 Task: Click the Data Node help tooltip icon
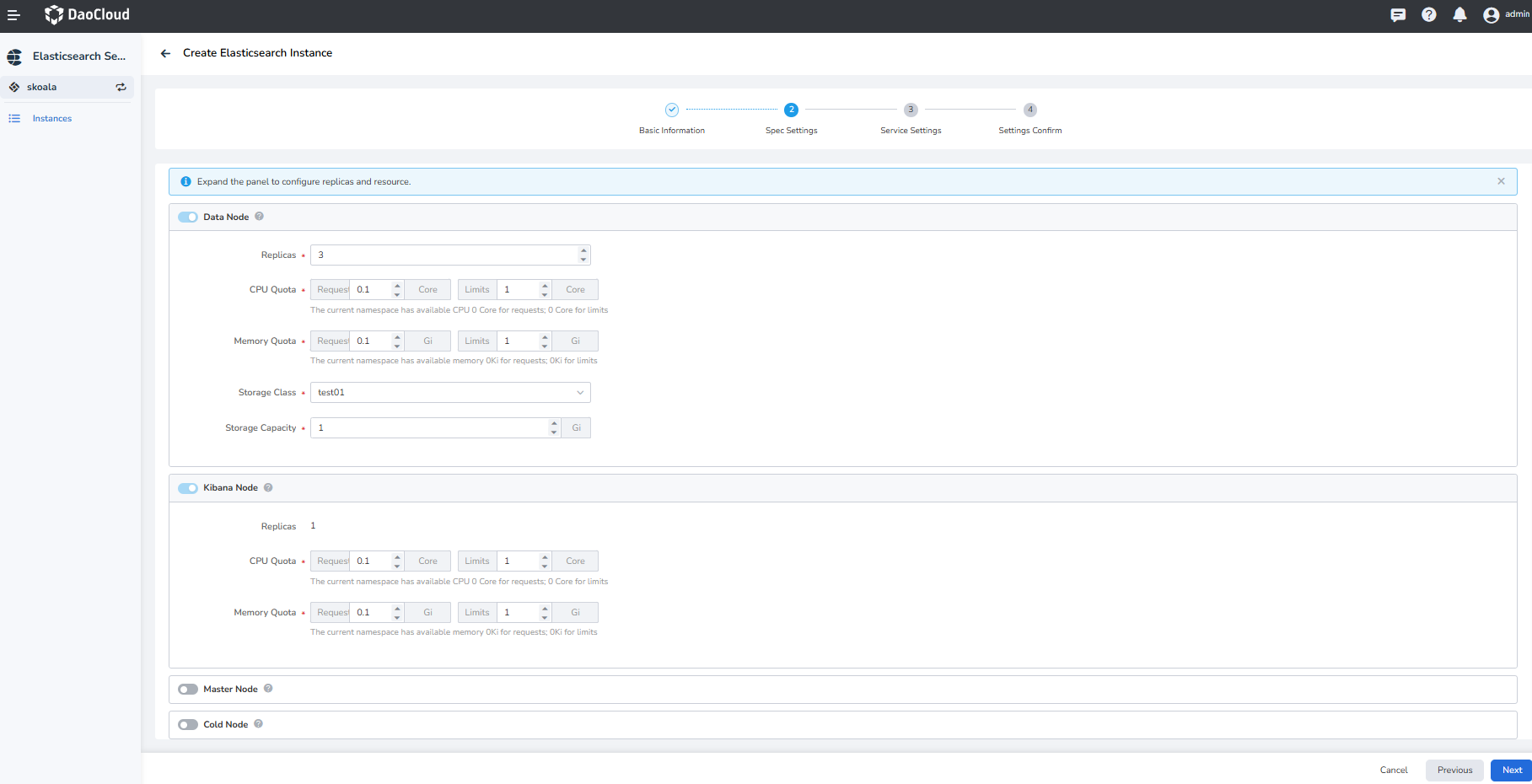260,217
